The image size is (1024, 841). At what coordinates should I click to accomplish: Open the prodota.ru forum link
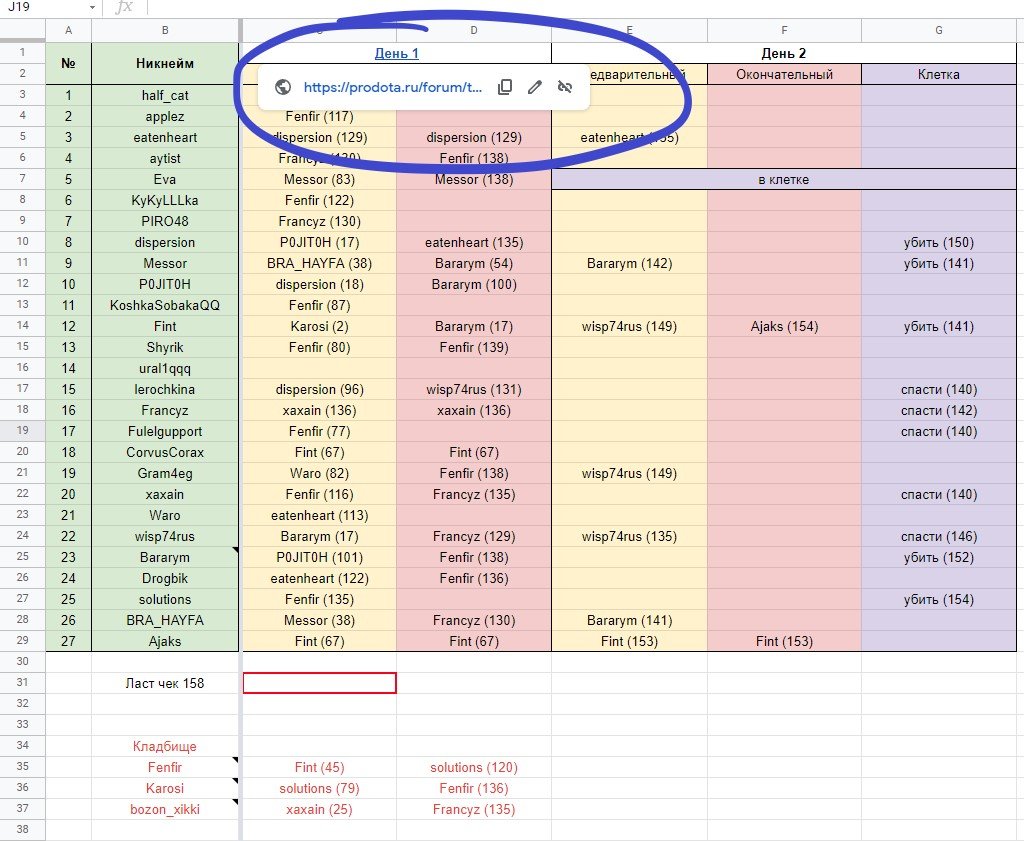click(x=393, y=88)
